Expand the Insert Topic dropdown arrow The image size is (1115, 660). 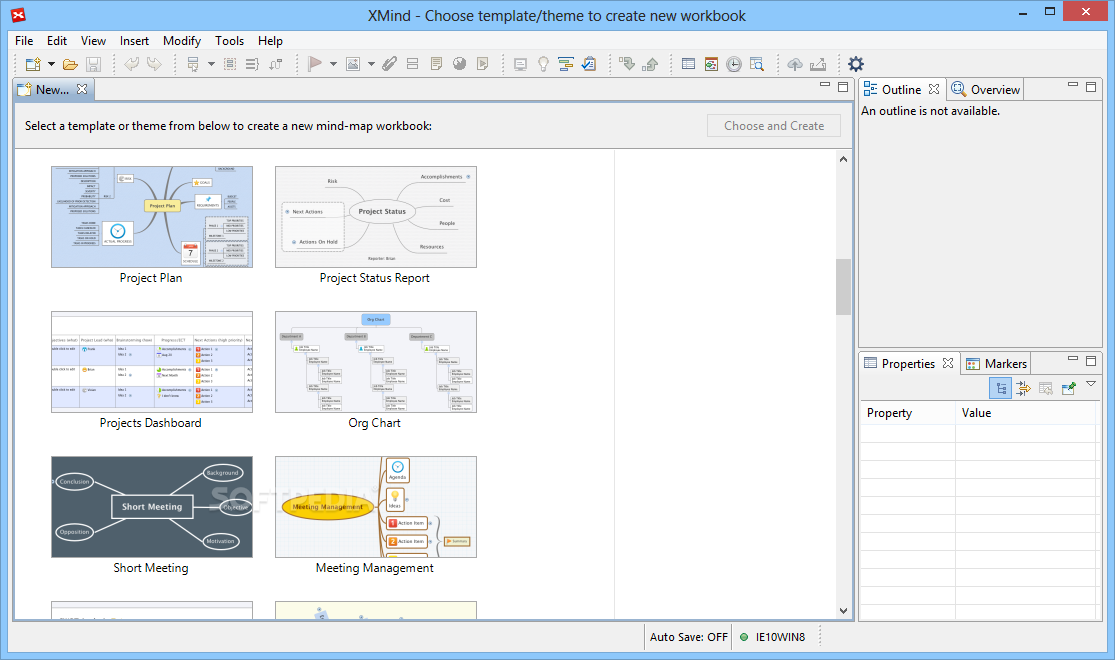211,64
